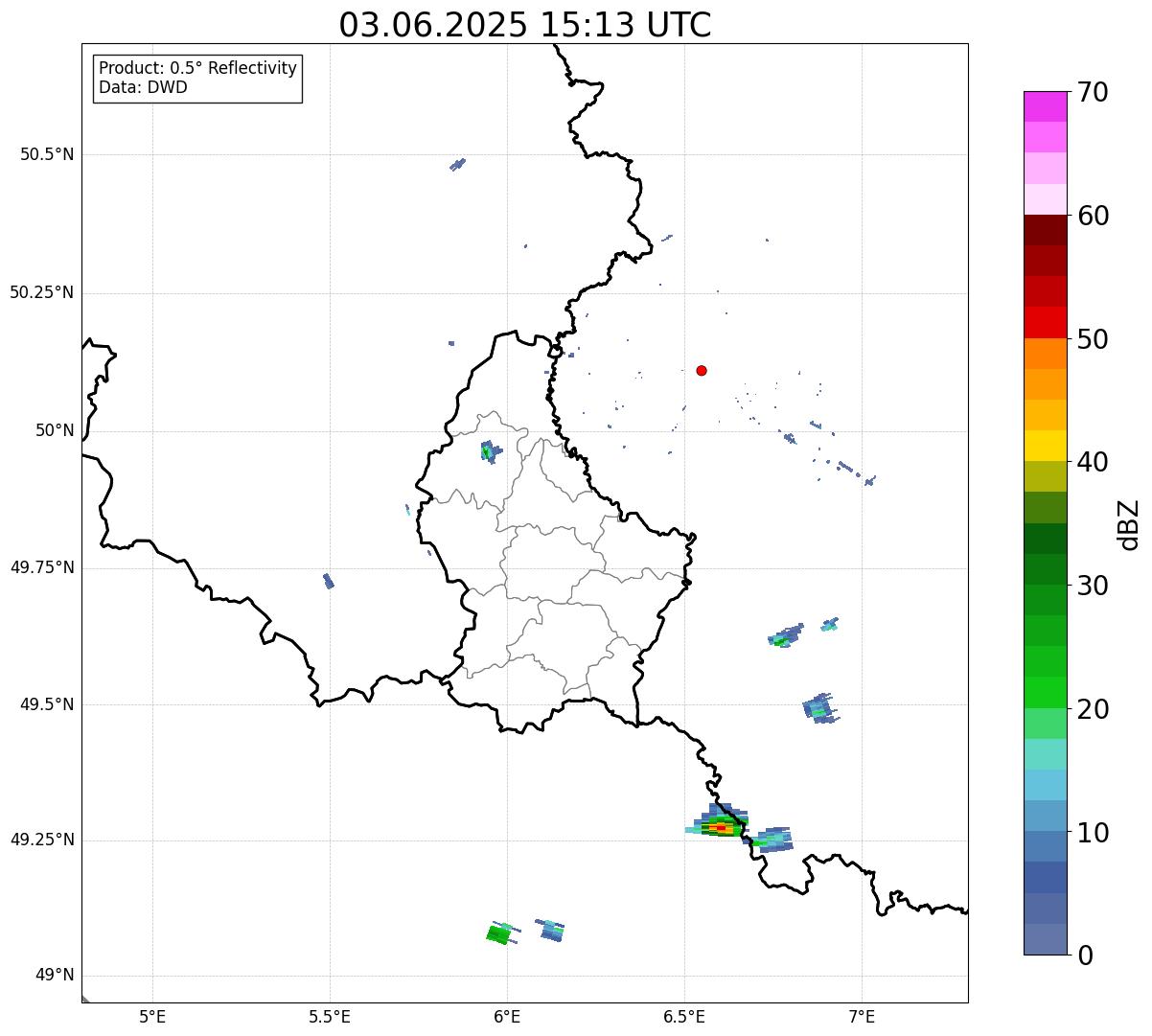This screenshot has width=1152, height=1036.
Task: Click the 5°E longitude label
Action: [x=152, y=1017]
